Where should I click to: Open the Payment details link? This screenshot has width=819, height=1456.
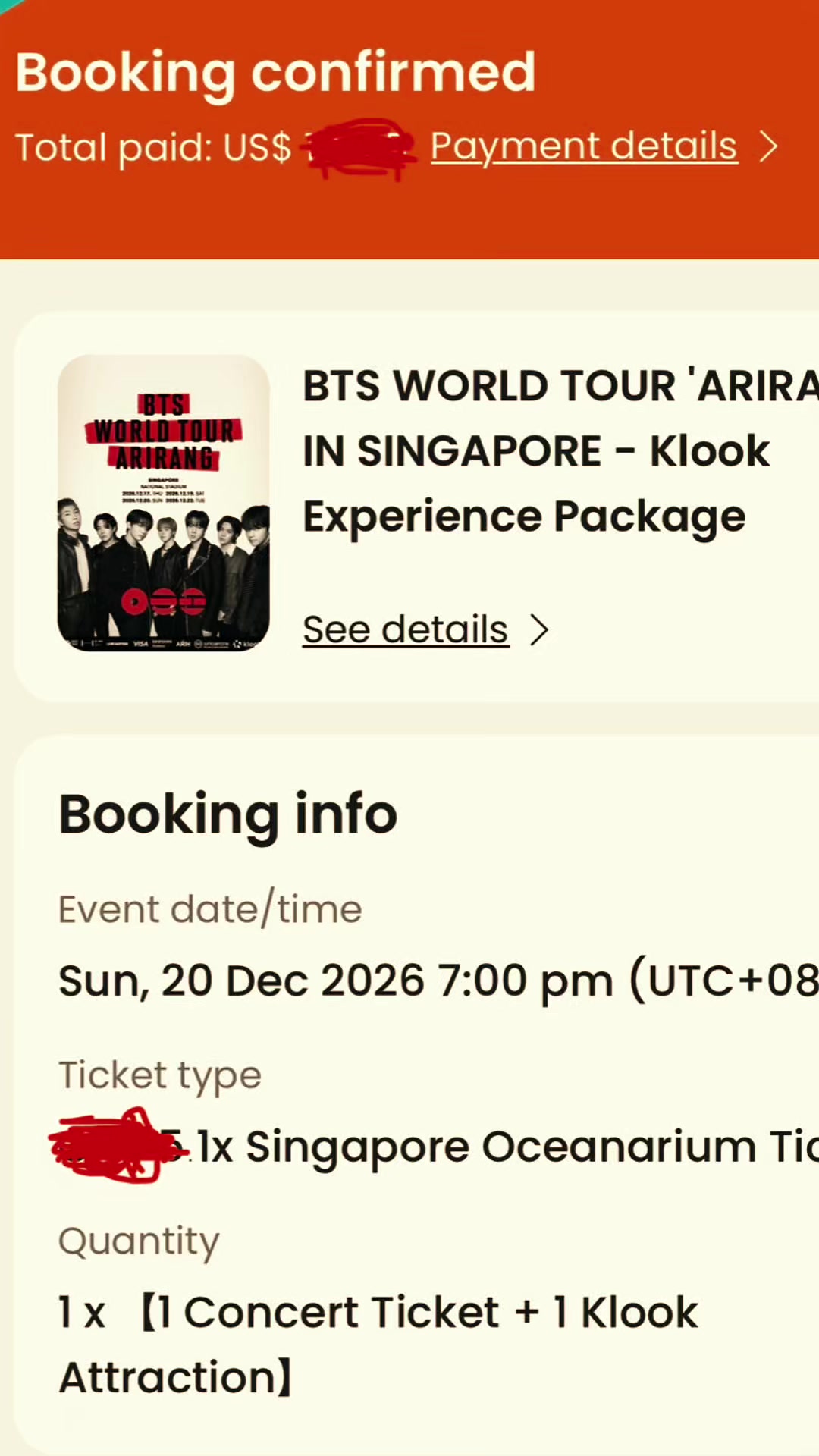pyautogui.click(x=584, y=146)
